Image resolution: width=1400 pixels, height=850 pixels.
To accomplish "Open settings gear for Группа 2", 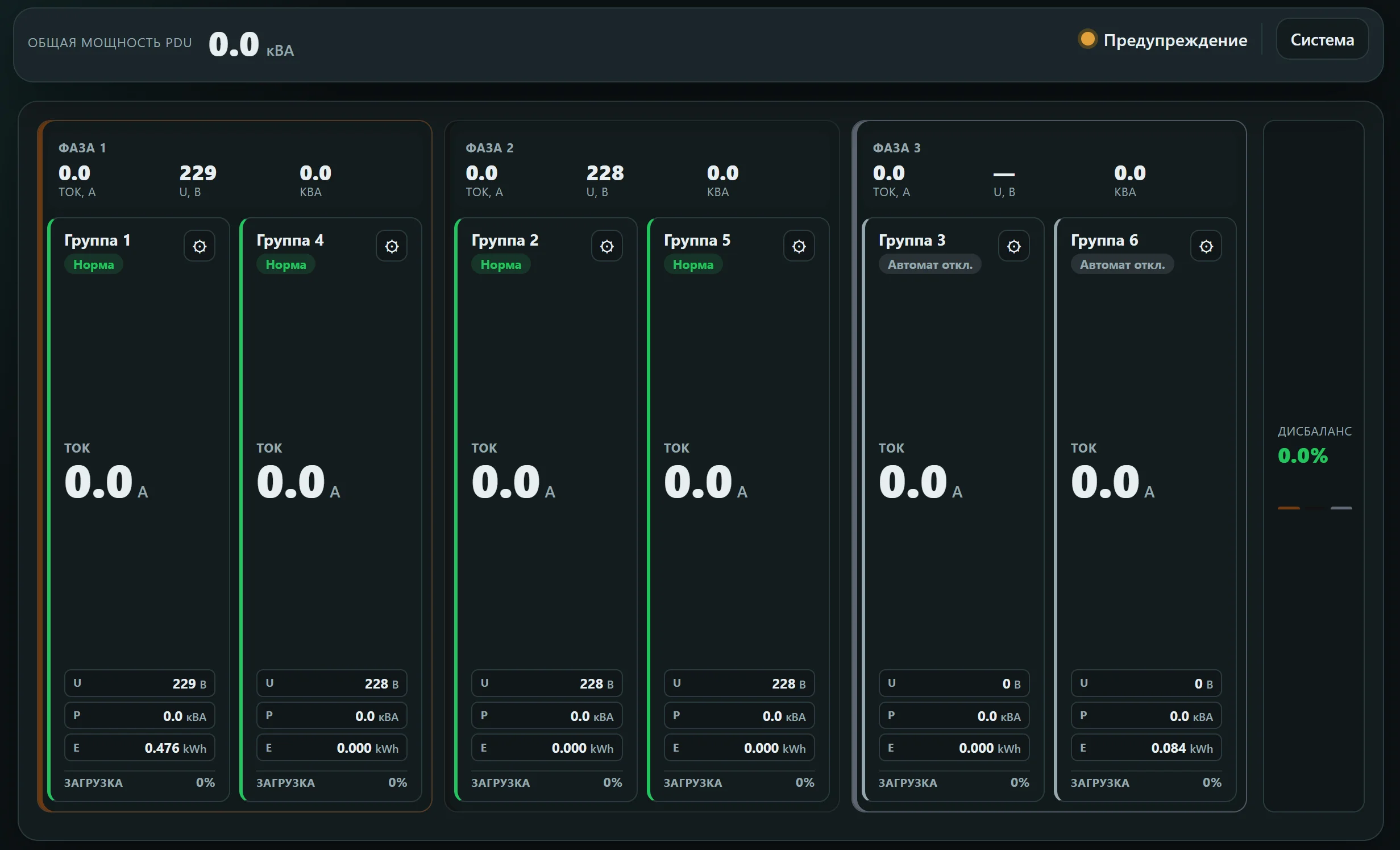I will [x=607, y=246].
